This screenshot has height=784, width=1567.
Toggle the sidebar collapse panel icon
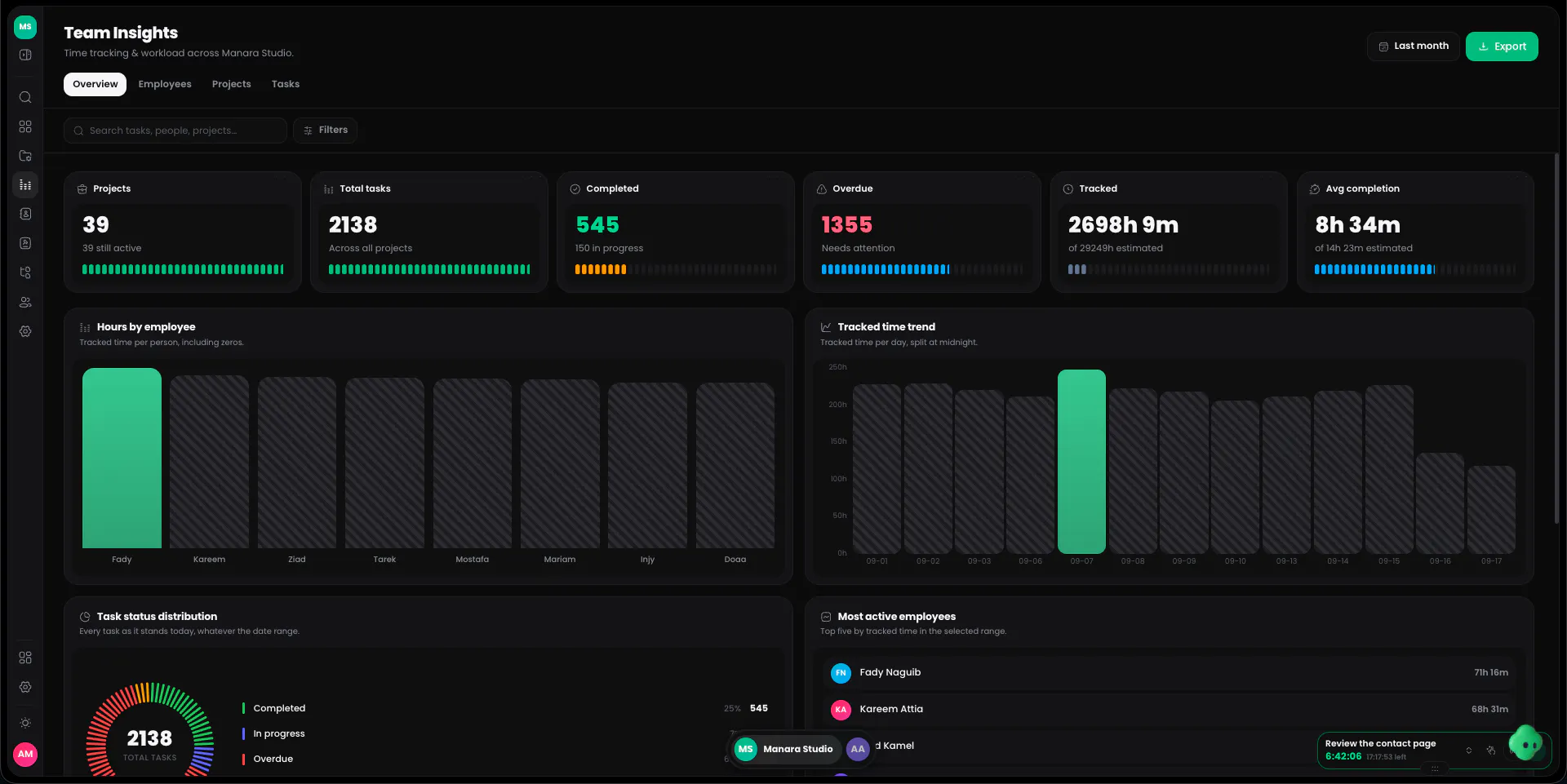pos(25,55)
